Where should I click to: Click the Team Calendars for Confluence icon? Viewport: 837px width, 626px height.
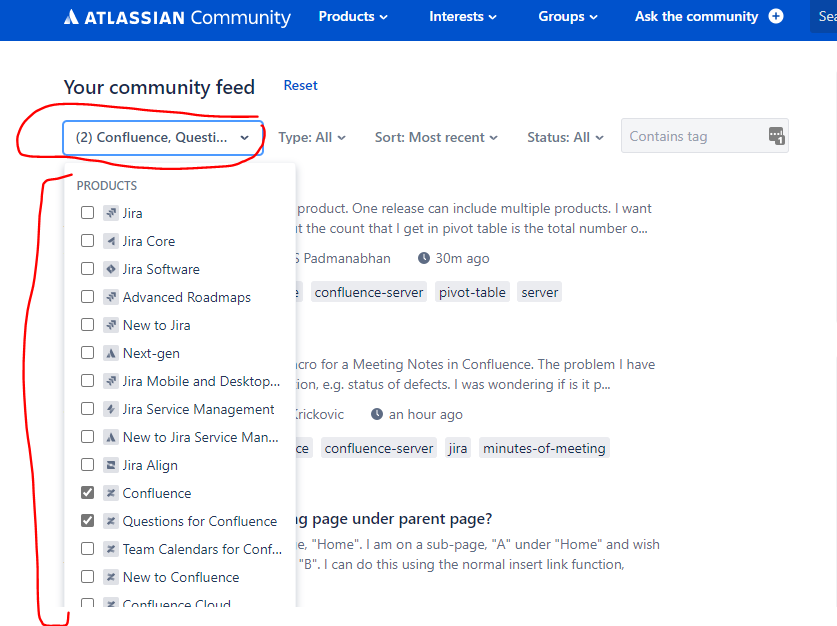click(x=110, y=549)
